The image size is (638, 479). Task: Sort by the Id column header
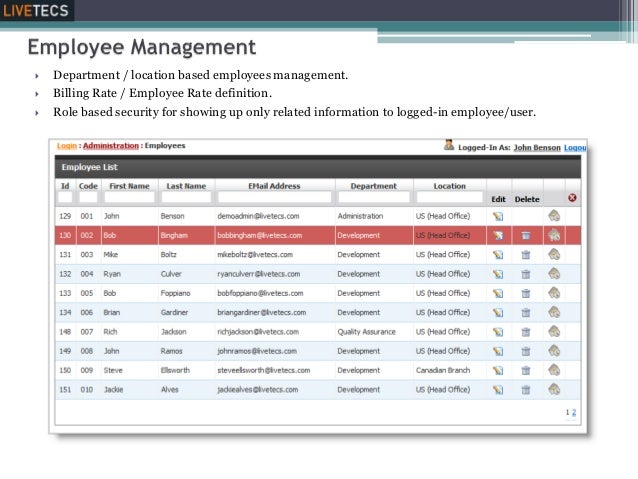65,186
